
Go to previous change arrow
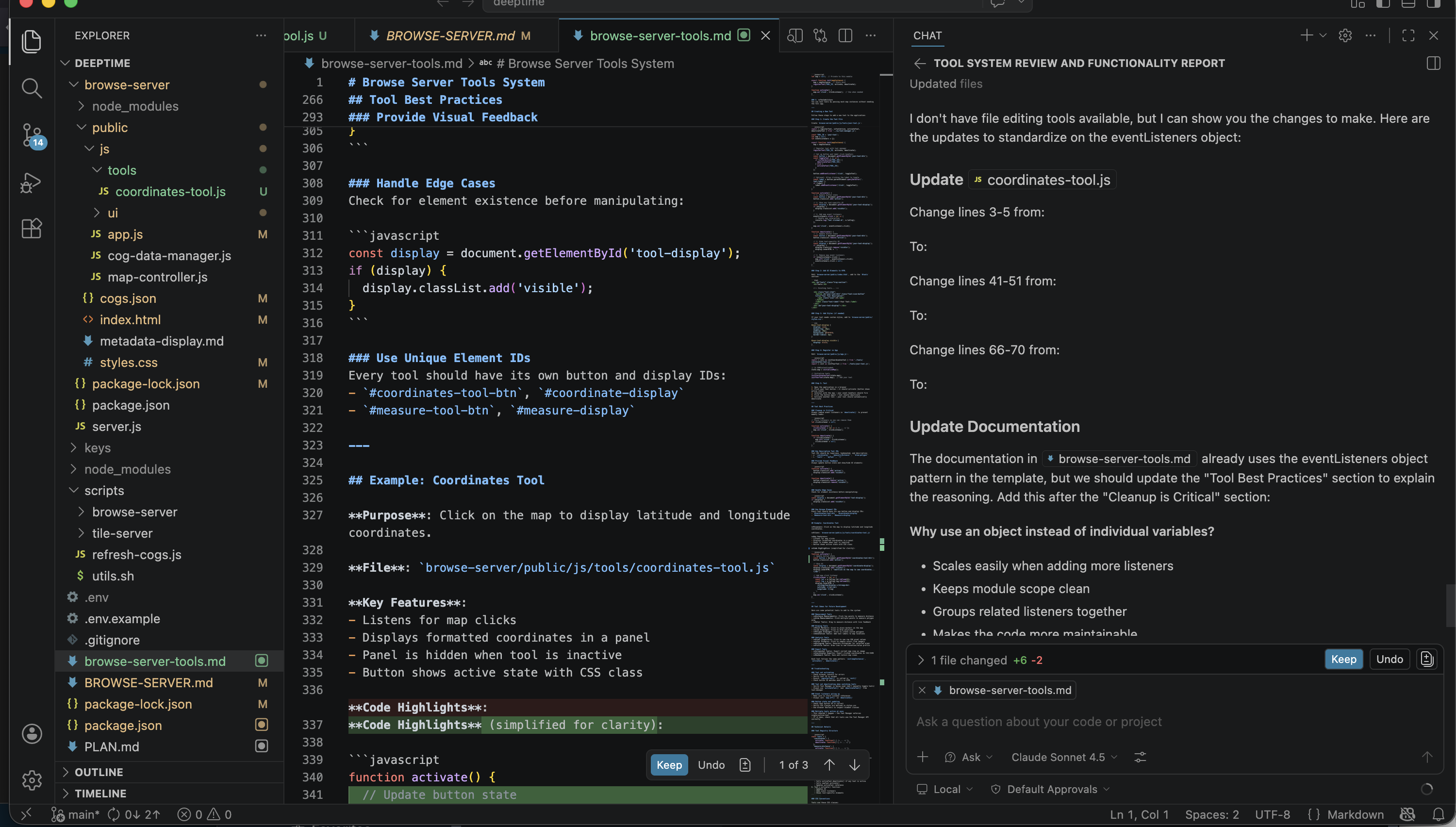tap(829, 765)
